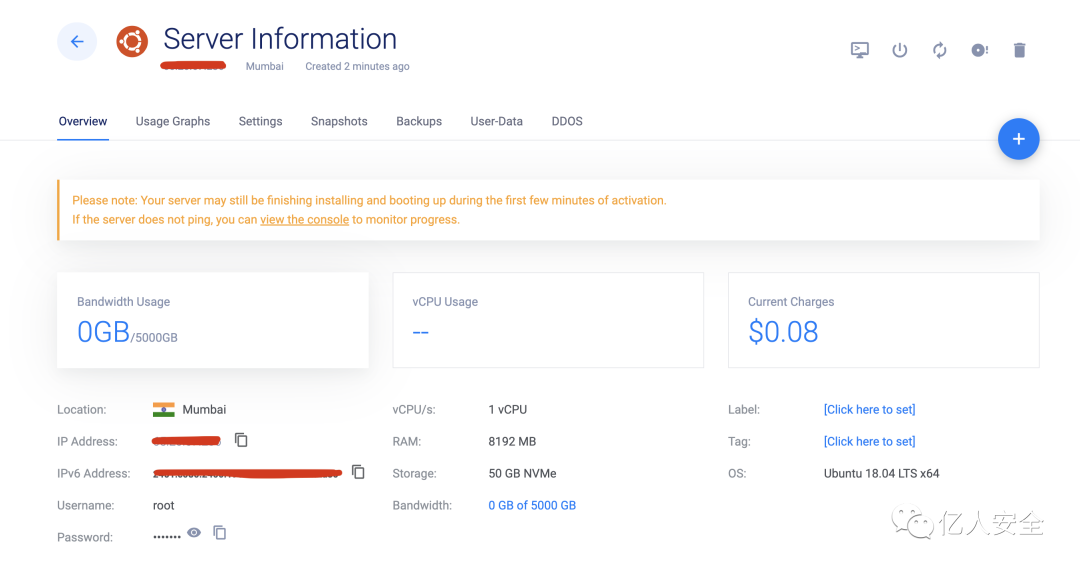
Task: Click the trash destroy server icon
Action: click(x=1019, y=50)
